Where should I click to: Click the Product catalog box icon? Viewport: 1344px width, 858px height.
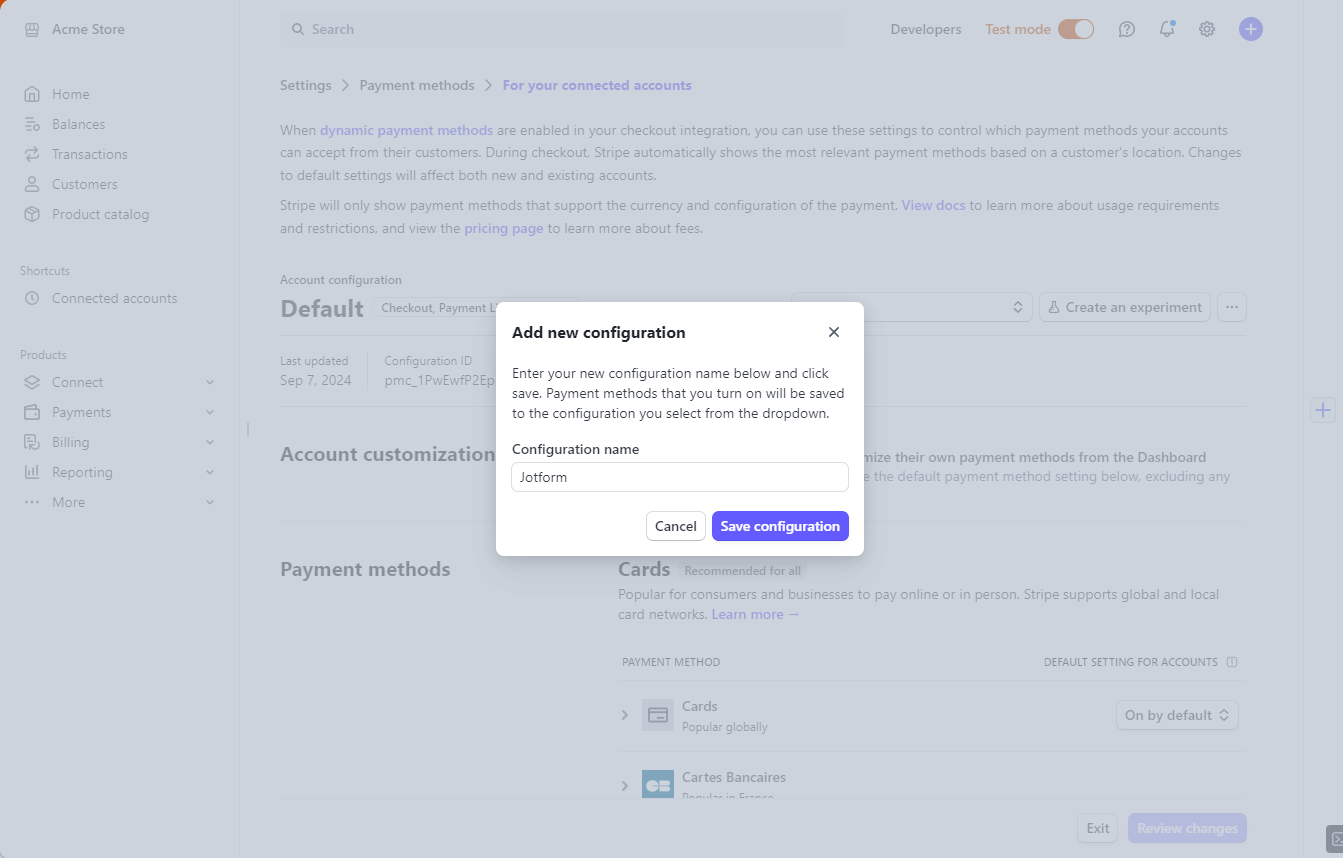(32, 214)
